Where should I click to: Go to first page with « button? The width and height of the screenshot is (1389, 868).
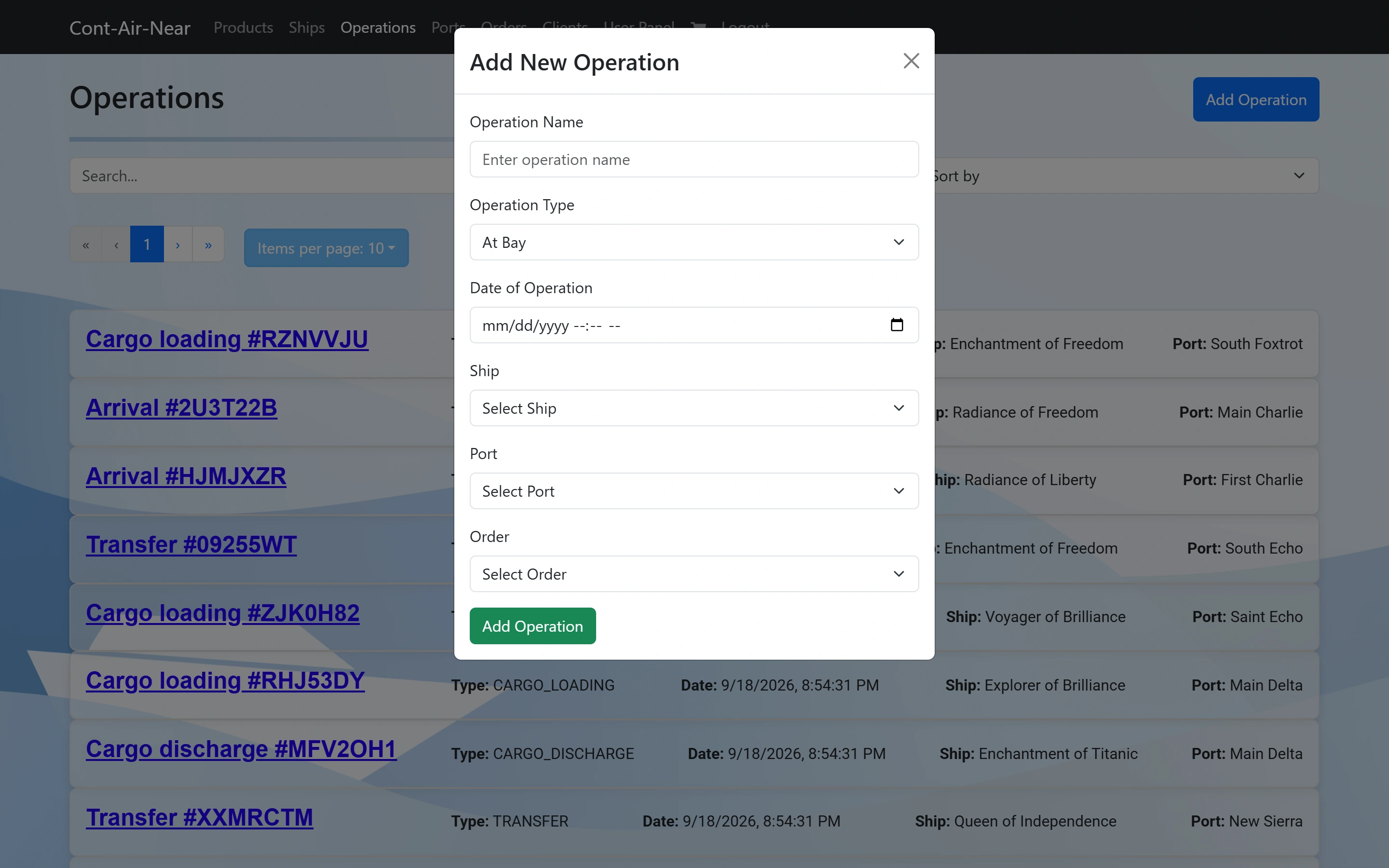coord(86,244)
